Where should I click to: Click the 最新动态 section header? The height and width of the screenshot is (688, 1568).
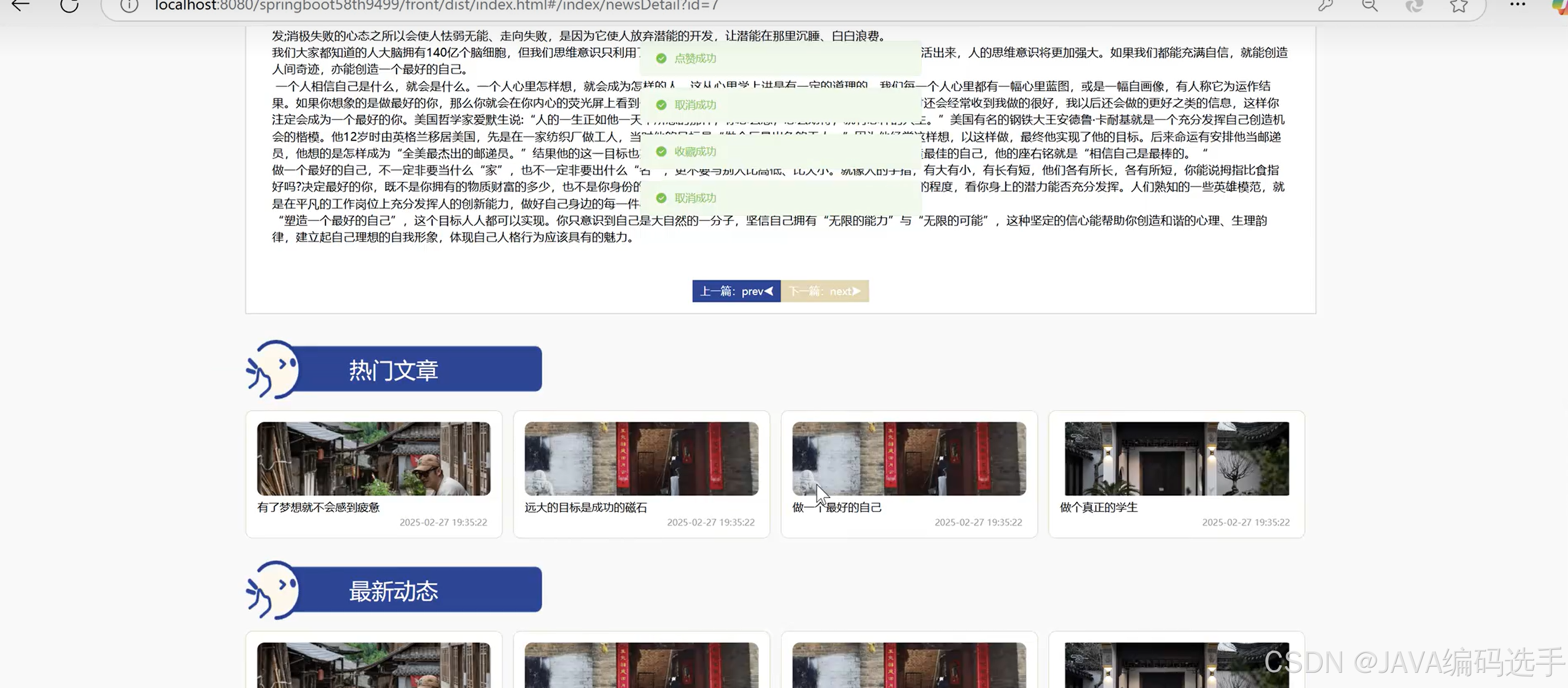point(394,590)
